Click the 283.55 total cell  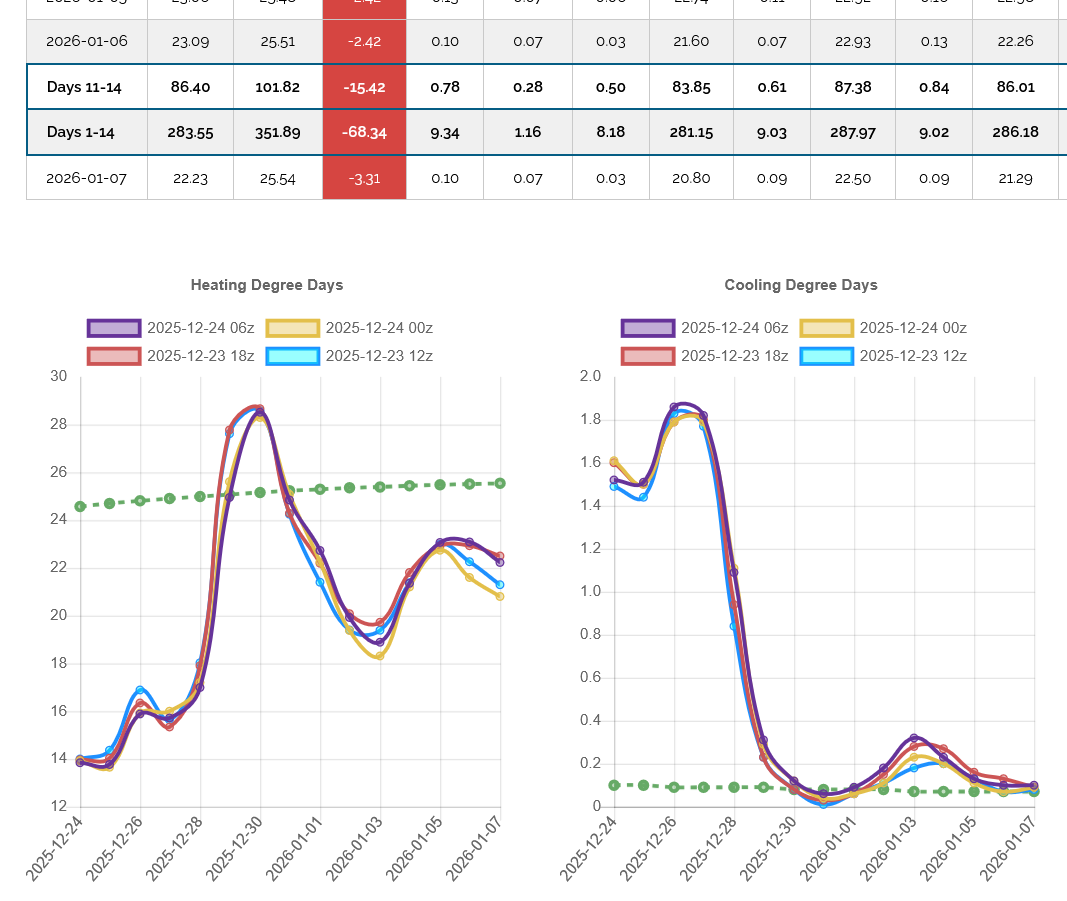190,132
